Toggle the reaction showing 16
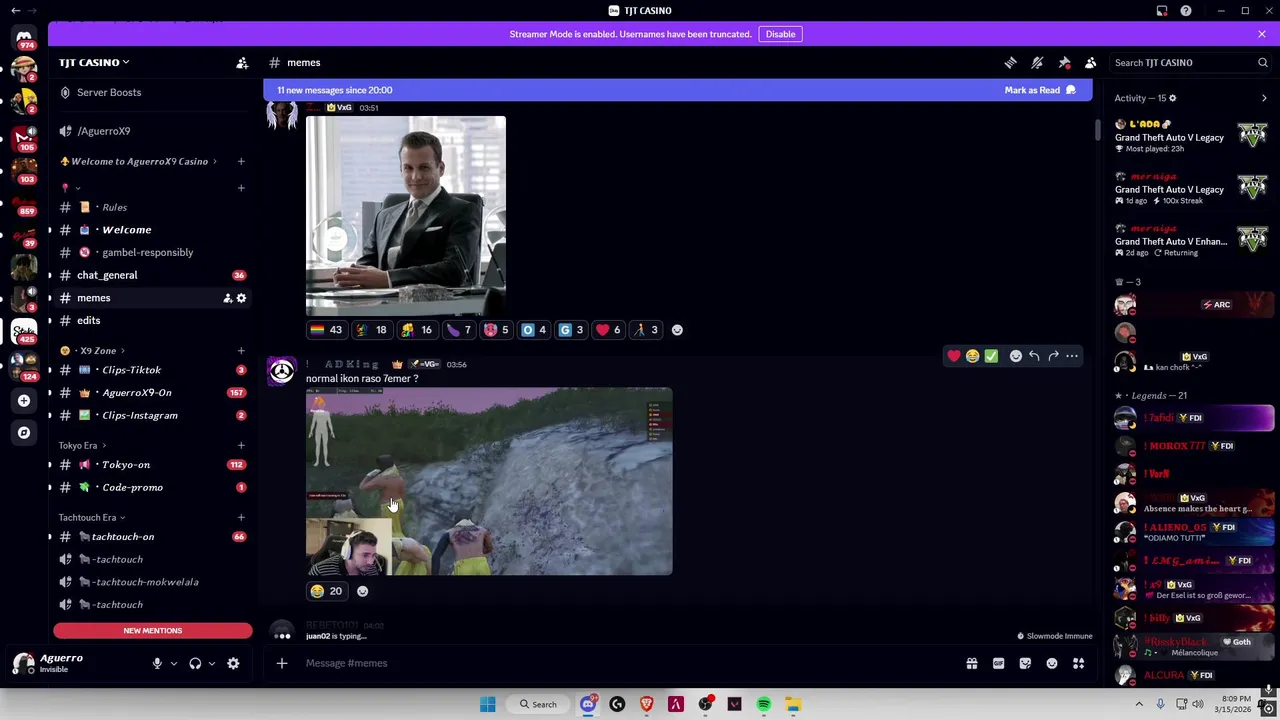The width and height of the screenshot is (1280, 720). (x=417, y=330)
